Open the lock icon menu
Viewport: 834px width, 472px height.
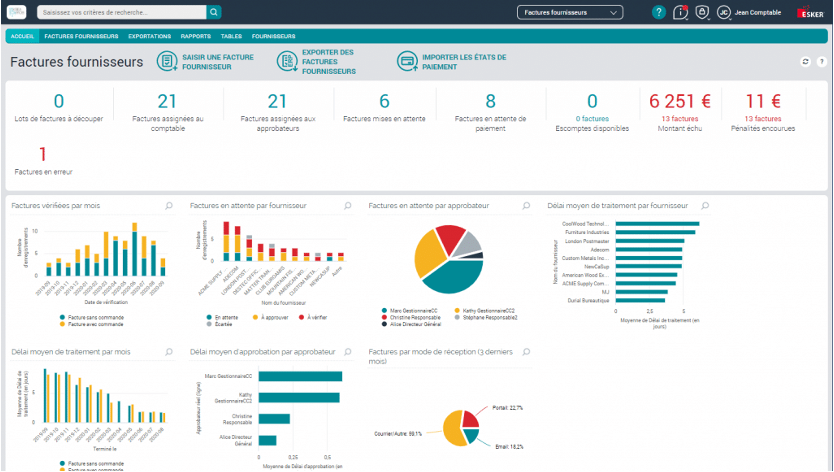(x=703, y=13)
